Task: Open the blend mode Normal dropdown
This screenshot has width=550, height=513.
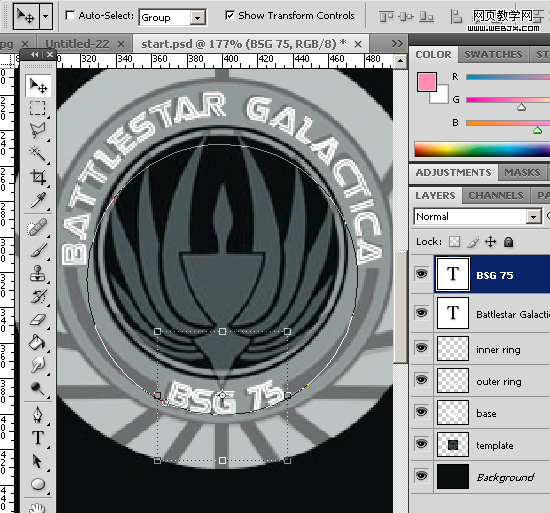Action: (534, 217)
